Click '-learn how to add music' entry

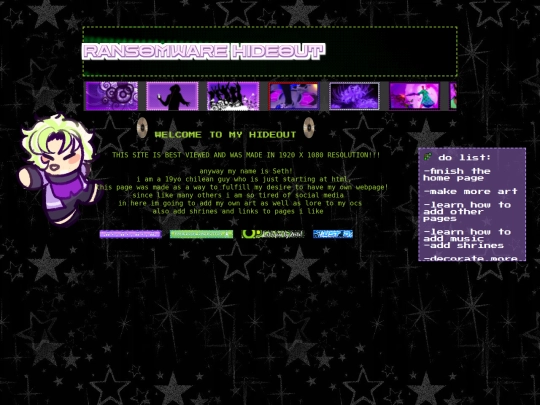(467, 235)
